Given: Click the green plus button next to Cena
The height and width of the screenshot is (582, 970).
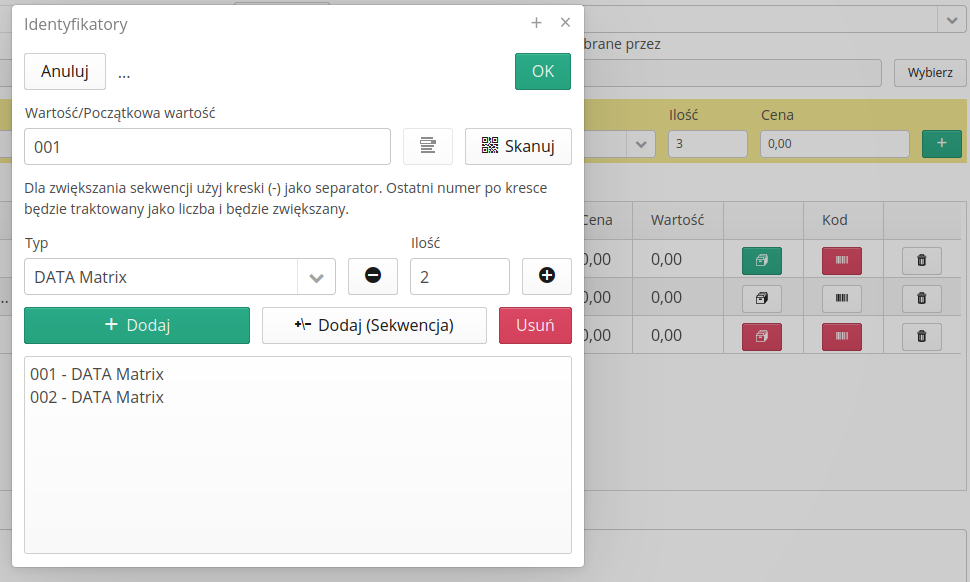Looking at the screenshot, I should tap(941, 144).
